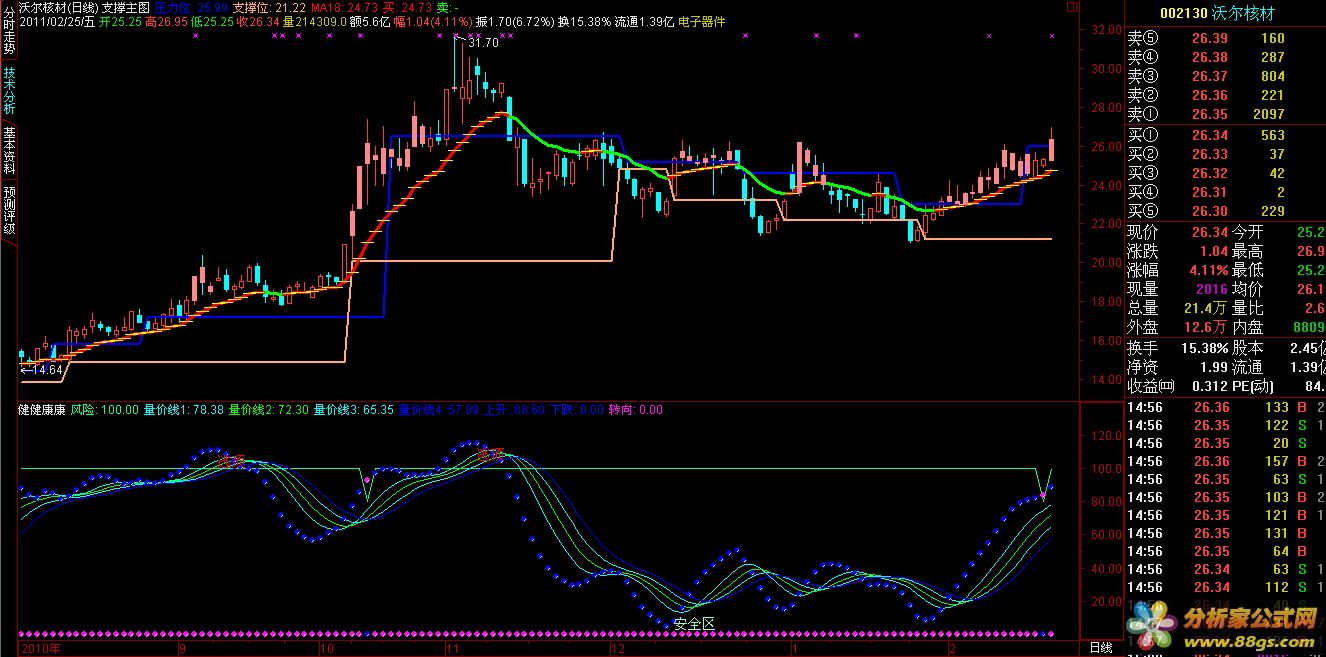Click the 量价线3: 65.35 label
Viewport: 1326px width, 657px height.
point(354,409)
